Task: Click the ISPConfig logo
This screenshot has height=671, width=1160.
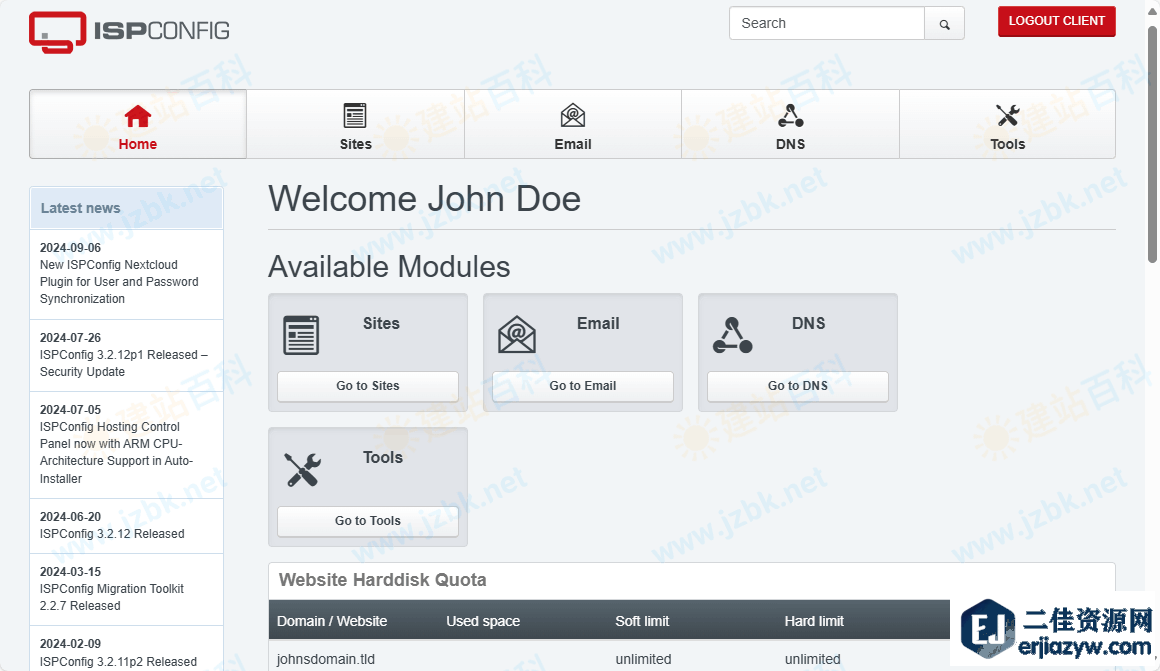Action: [x=129, y=31]
